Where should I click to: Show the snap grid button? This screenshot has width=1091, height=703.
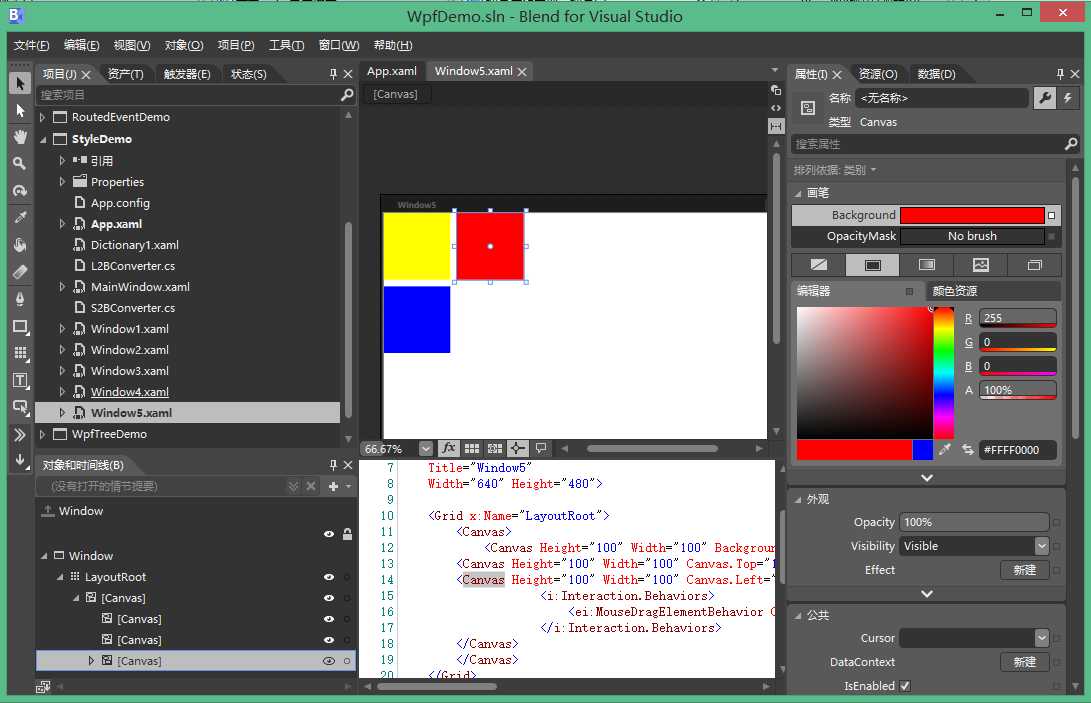472,448
